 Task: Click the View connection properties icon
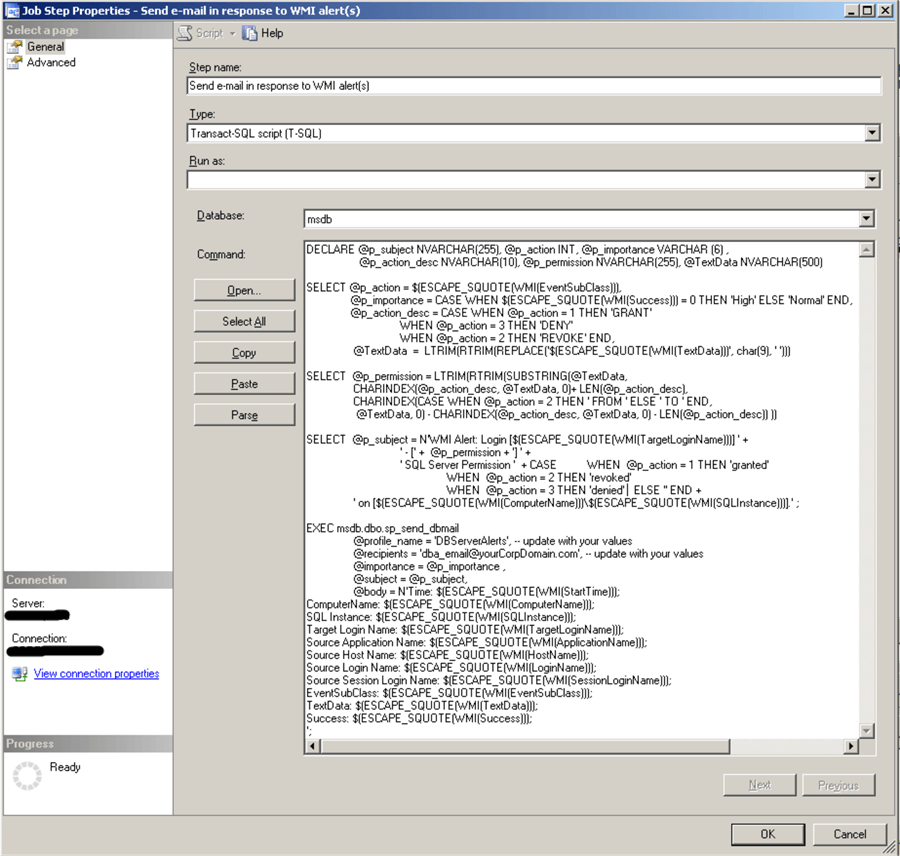pos(20,673)
